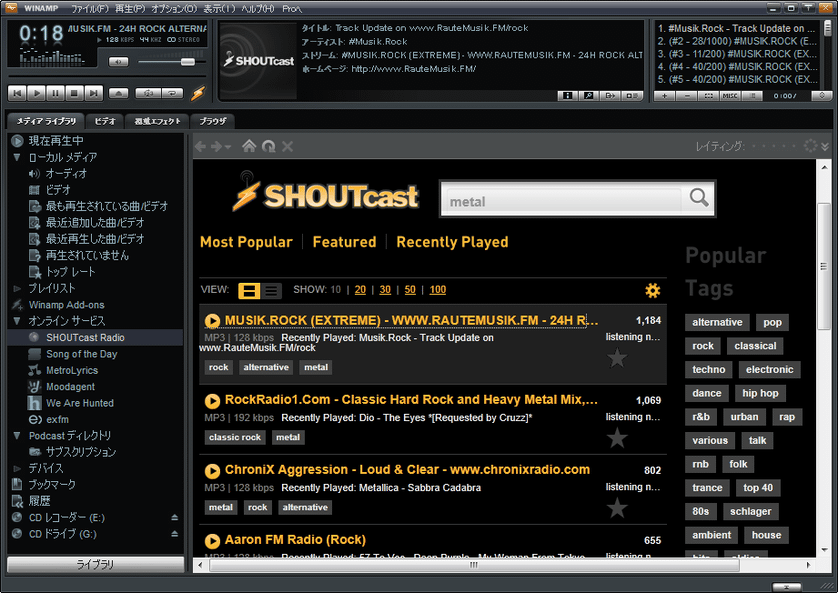Add to playlist with the plus button

[x=664, y=96]
